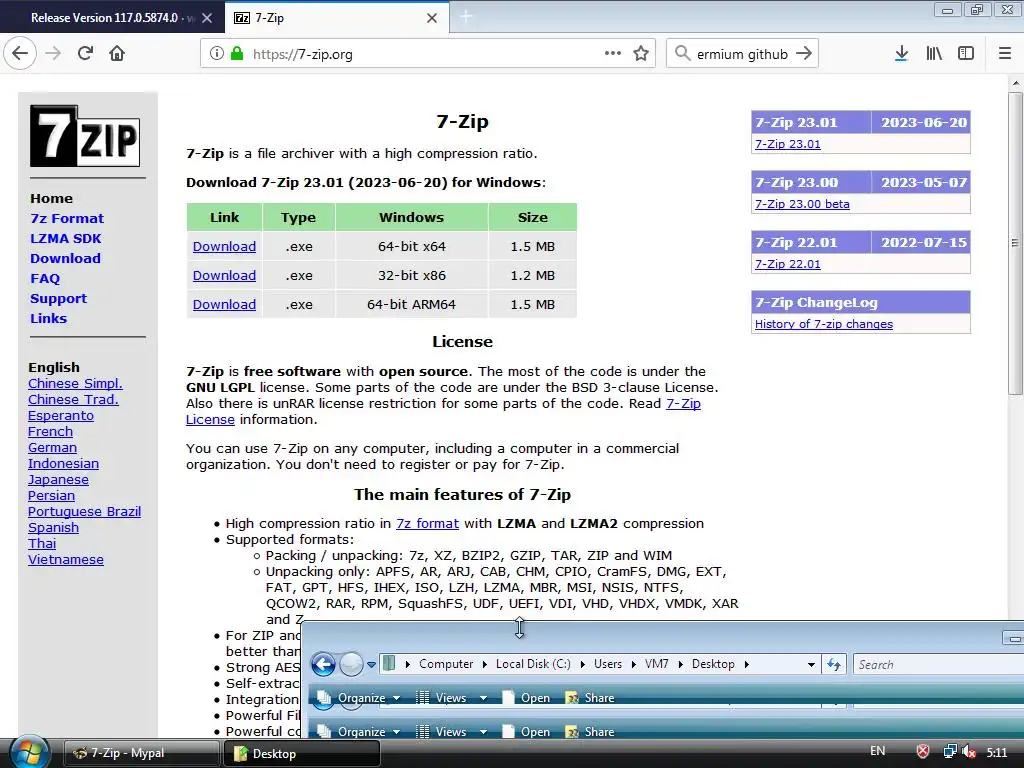Show site information (i) icon

point(217,54)
